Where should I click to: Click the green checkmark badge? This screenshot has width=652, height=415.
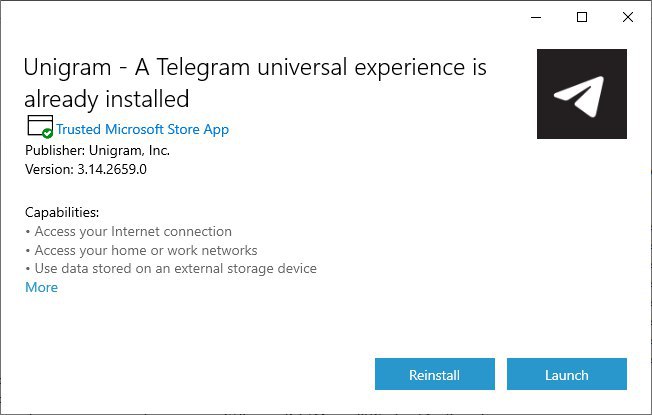point(47,133)
